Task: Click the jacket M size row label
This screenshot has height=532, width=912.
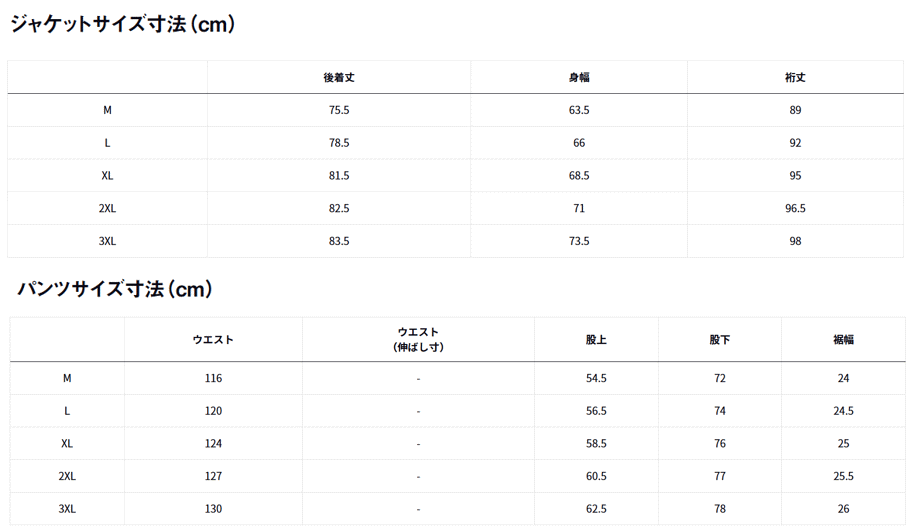Action: (x=108, y=110)
